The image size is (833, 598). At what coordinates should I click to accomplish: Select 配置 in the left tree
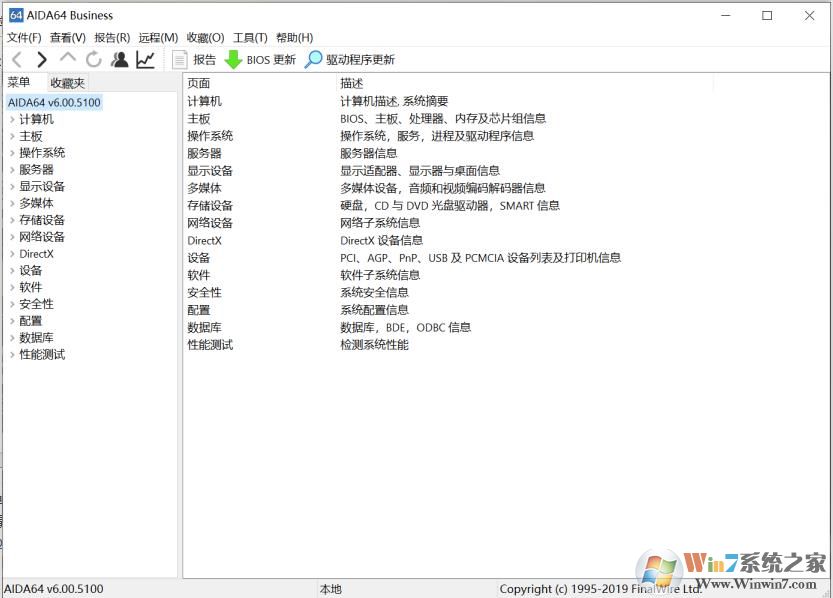pyautogui.click(x=30, y=321)
